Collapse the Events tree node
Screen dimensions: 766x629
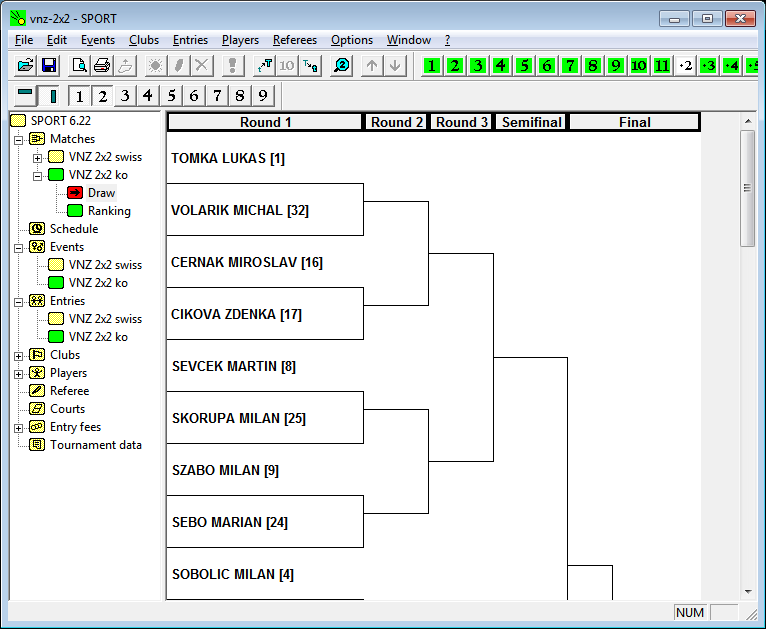point(19,247)
